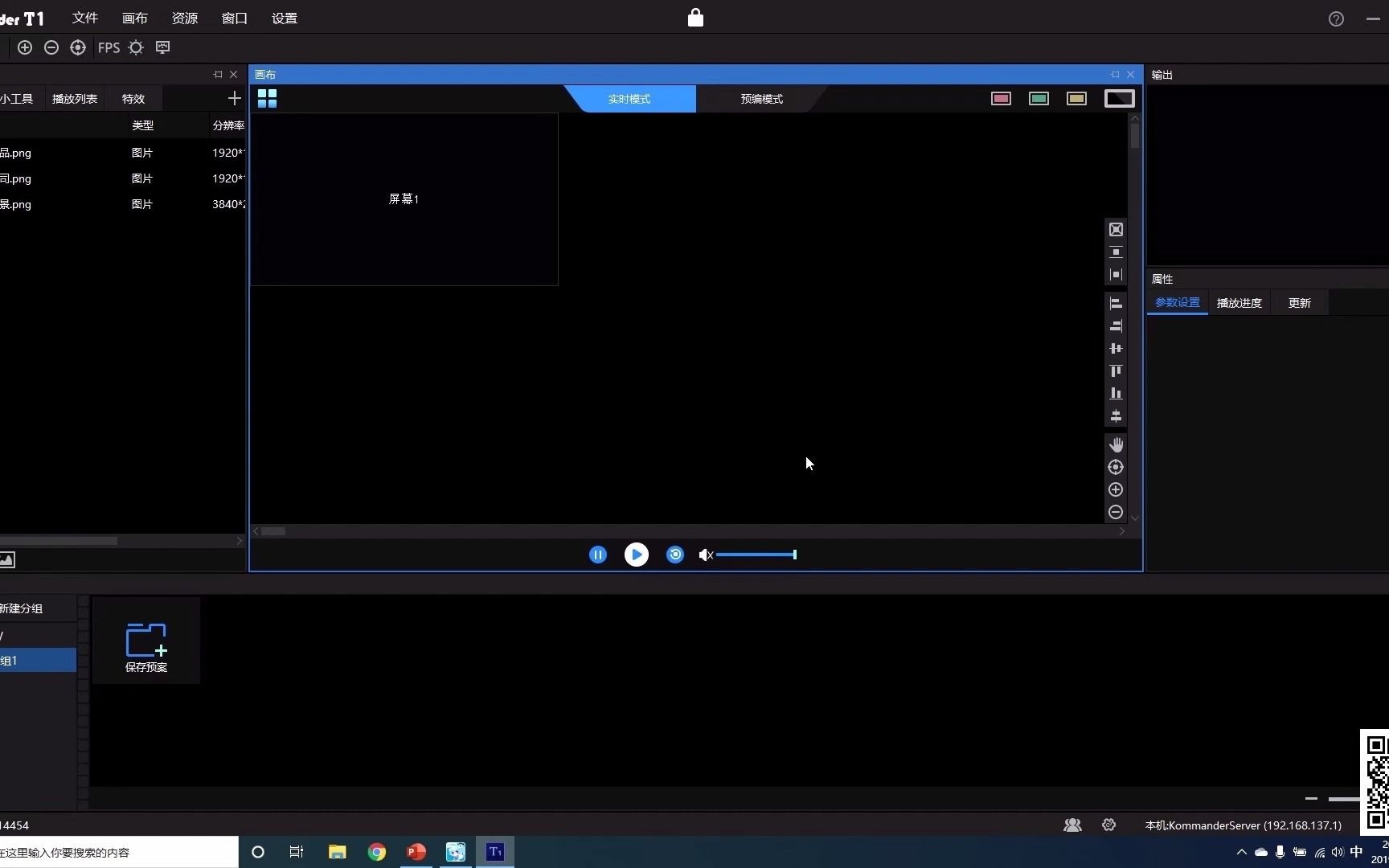Click the grid layout icon in canvas
1389x868 pixels.
pos(267,98)
